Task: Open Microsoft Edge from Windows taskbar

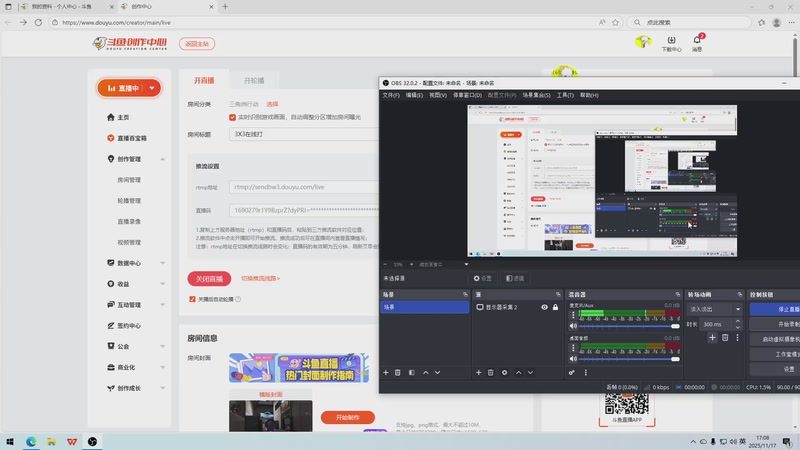Action: [x=31, y=441]
